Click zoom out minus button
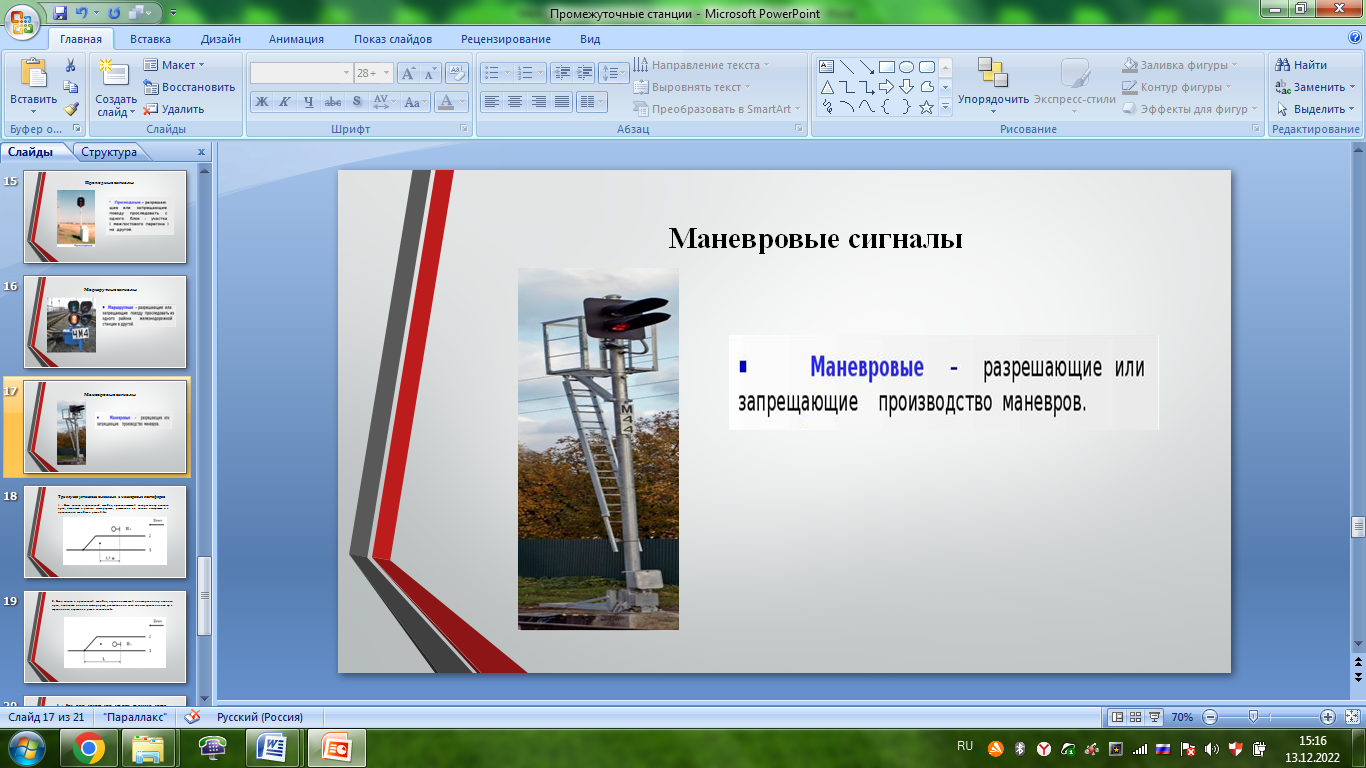The height and width of the screenshot is (768, 1366). tap(1210, 717)
